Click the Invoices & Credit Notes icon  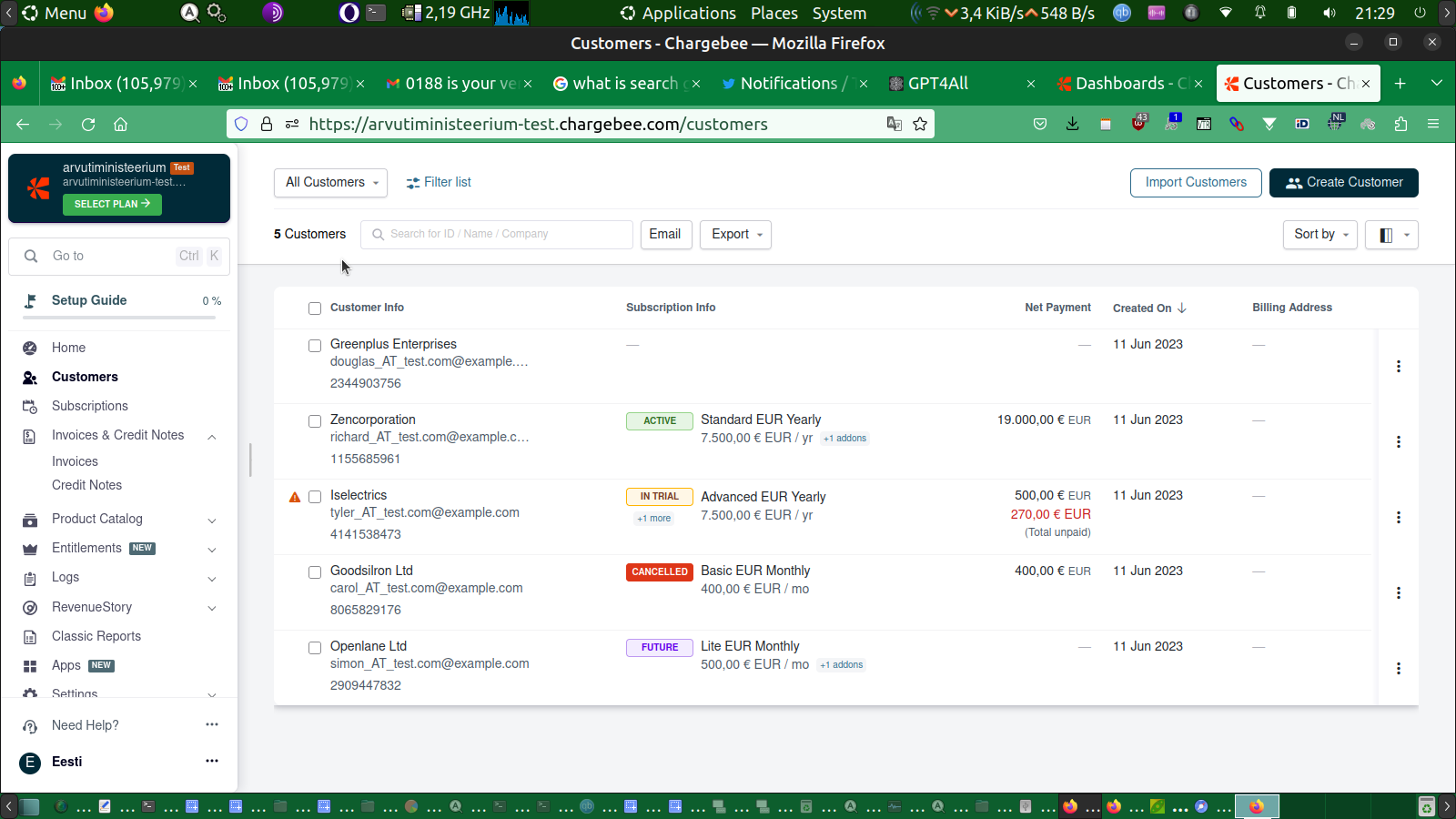pos(30,436)
